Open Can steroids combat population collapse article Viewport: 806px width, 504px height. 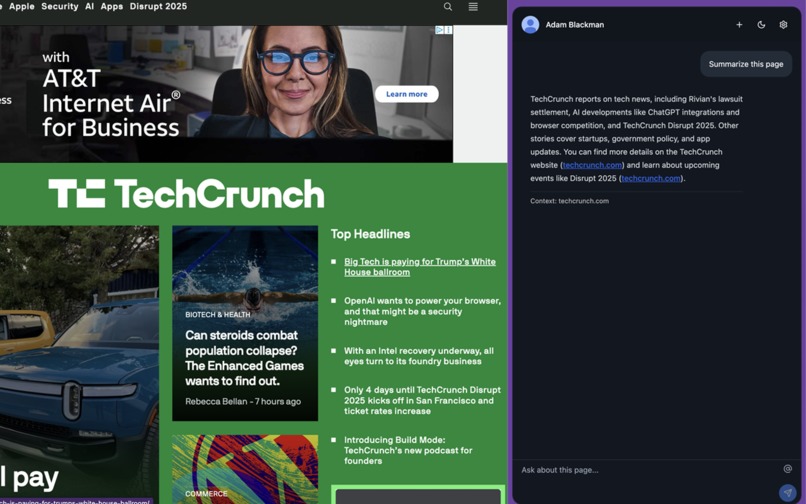click(x=244, y=358)
